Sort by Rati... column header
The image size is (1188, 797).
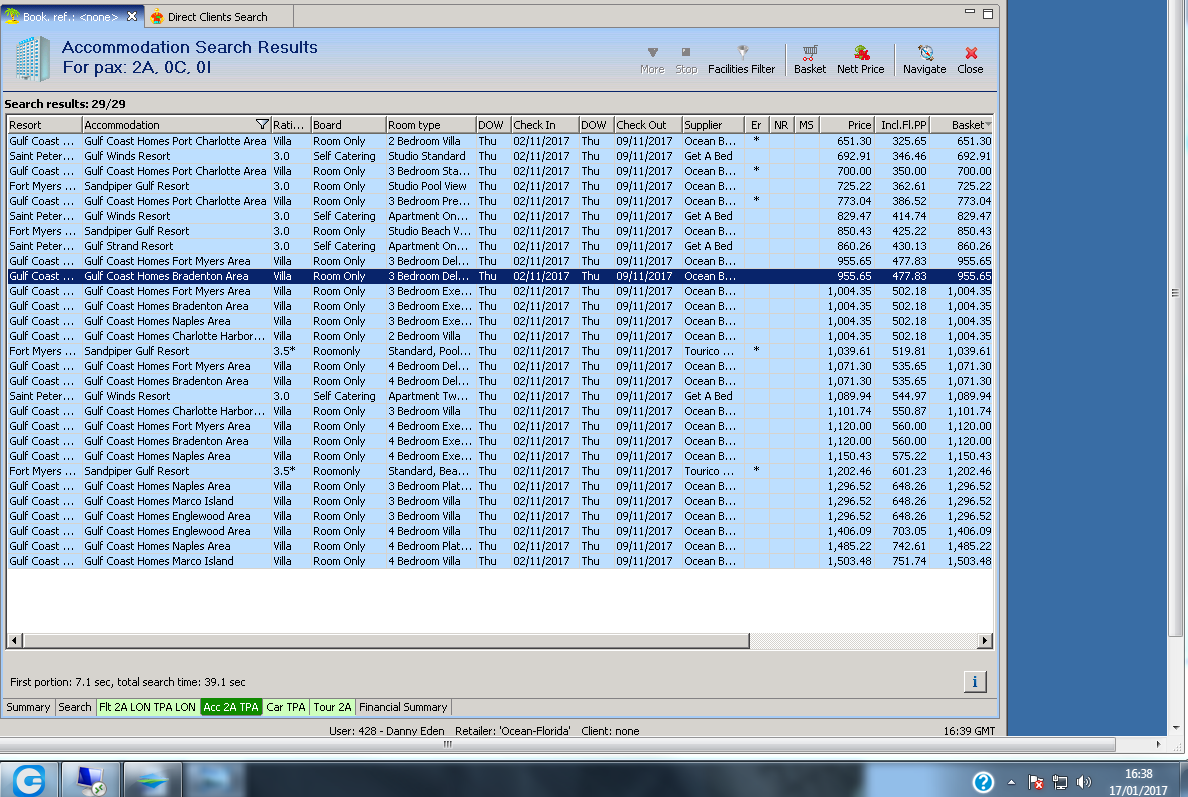point(291,125)
